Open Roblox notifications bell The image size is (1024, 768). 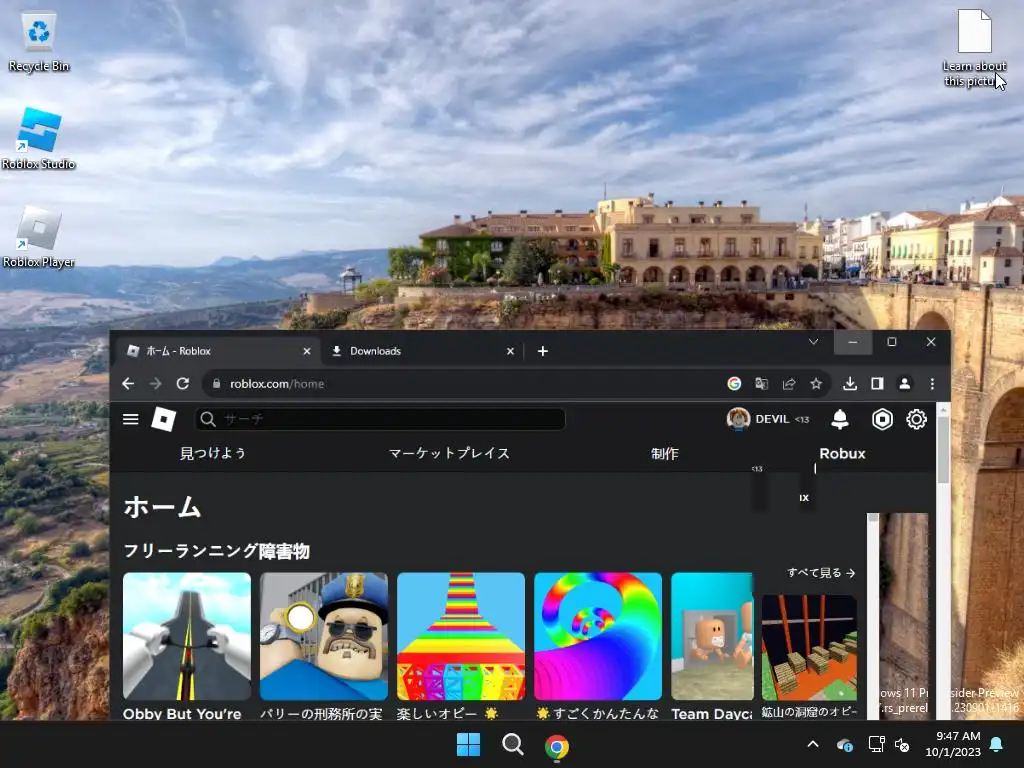pyautogui.click(x=840, y=419)
